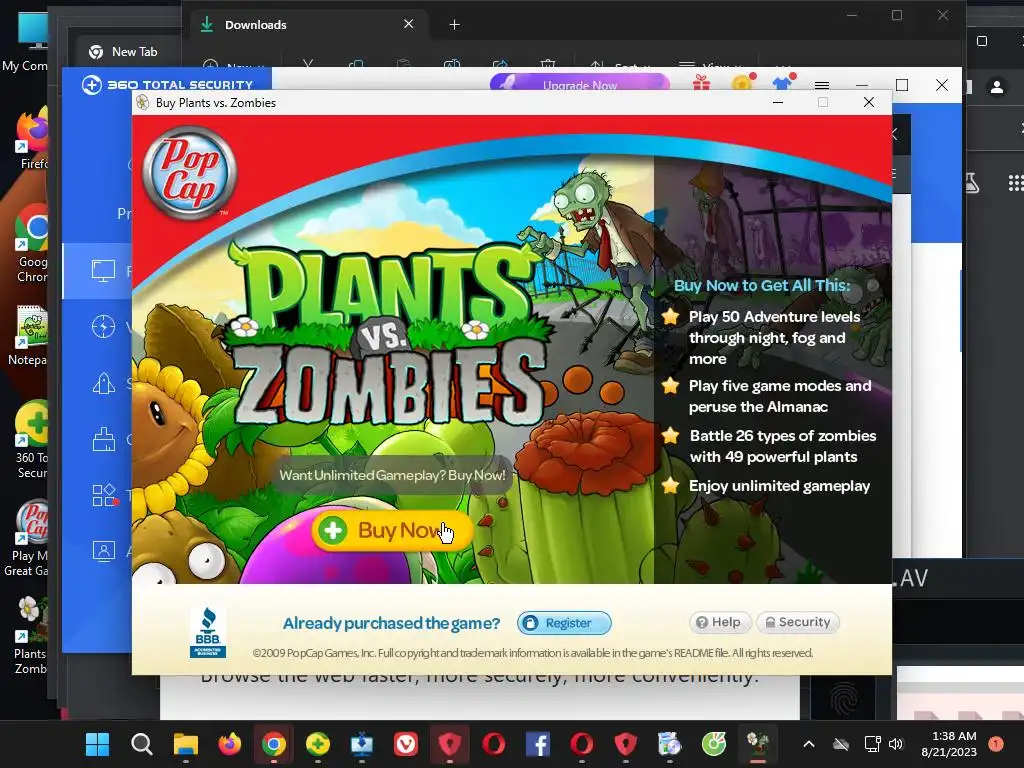This screenshot has height=768, width=1024.
Task: Open the Security info button
Action: point(798,622)
